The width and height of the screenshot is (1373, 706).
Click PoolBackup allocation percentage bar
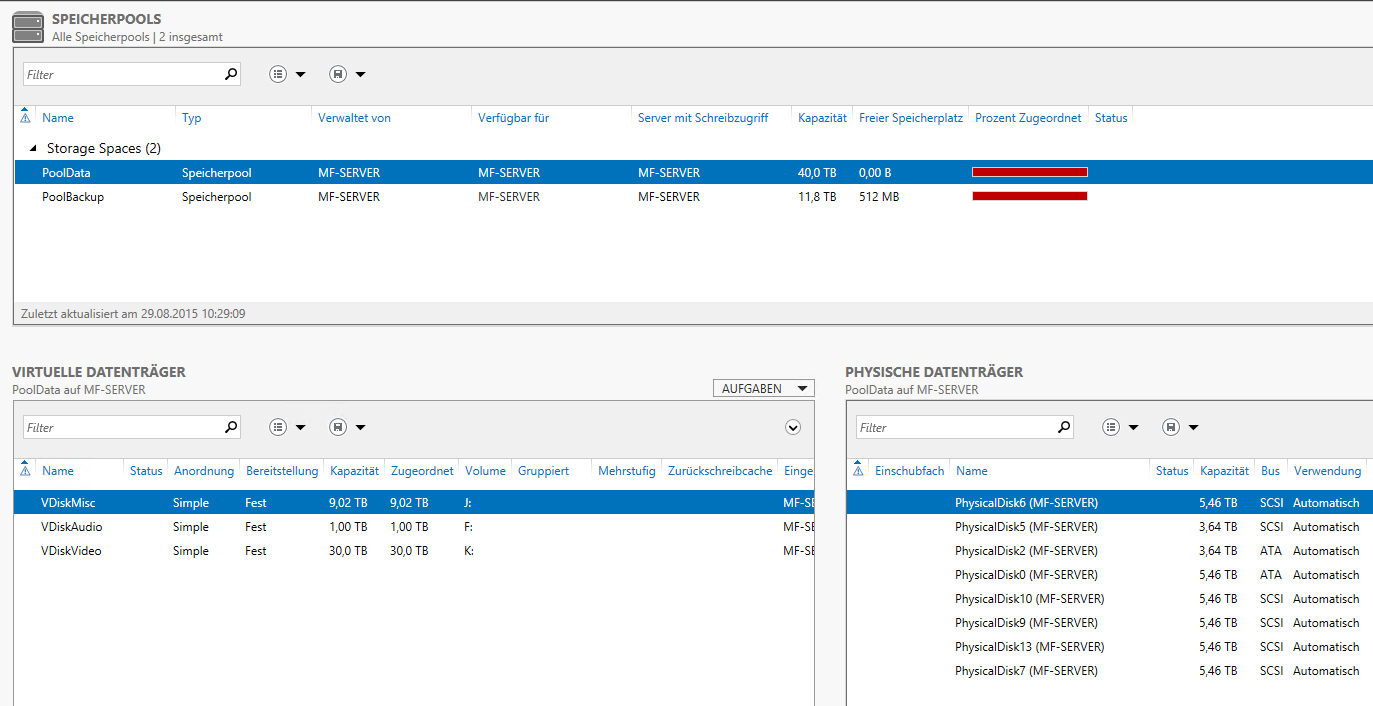click(1029, 196)
